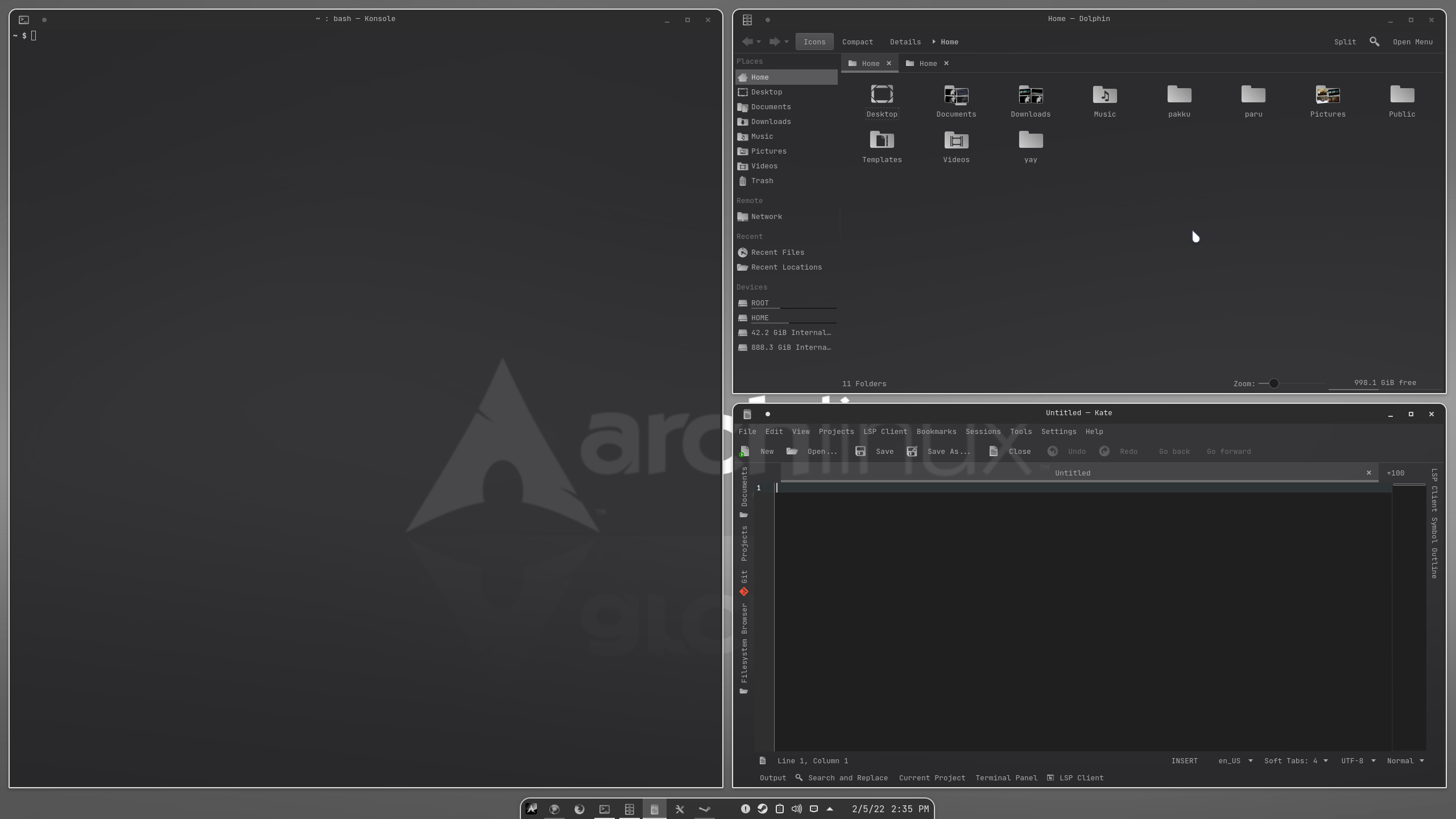The image size is (1456, 819).
Task: Create a New document in Kate toolbar
Action: pos(757,451)
